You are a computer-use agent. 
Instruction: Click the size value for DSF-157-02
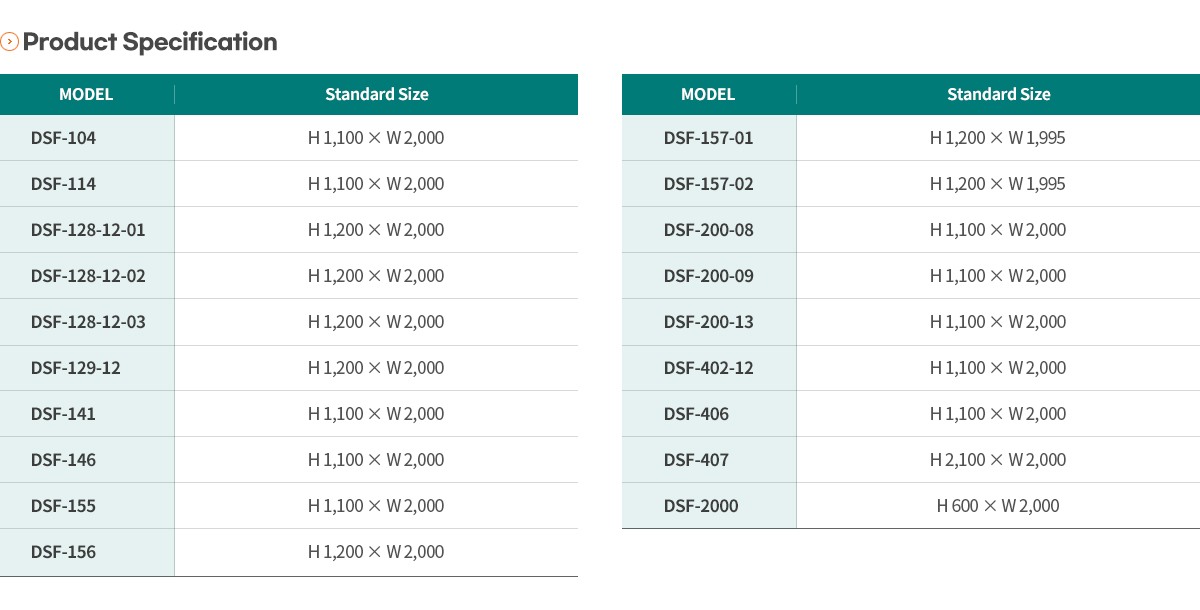pos(998,184)
